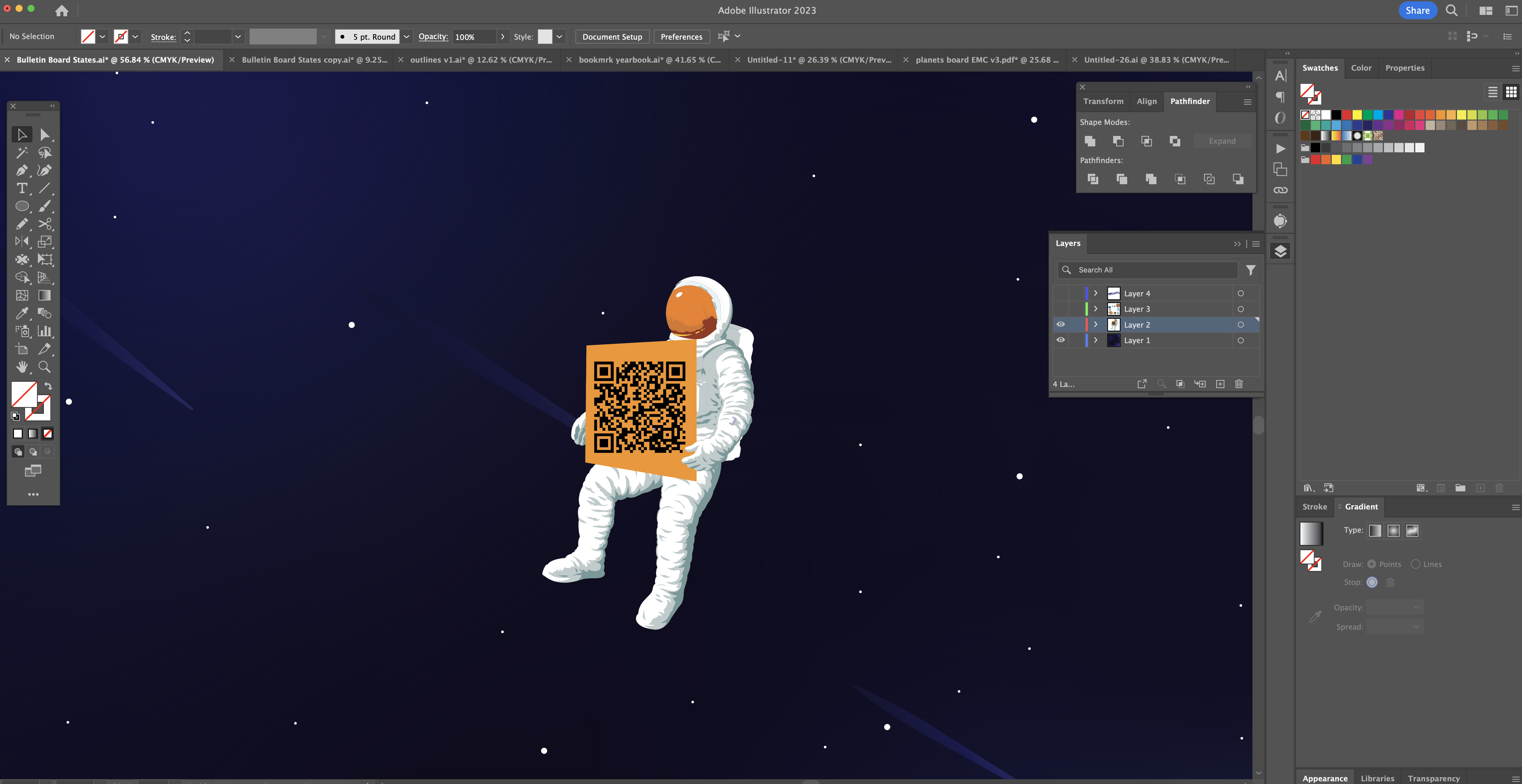Image resolution: width=1522 pixels, height=784 pixels.
Task: Select the Eyedropper tool
Action: (22, 313)
